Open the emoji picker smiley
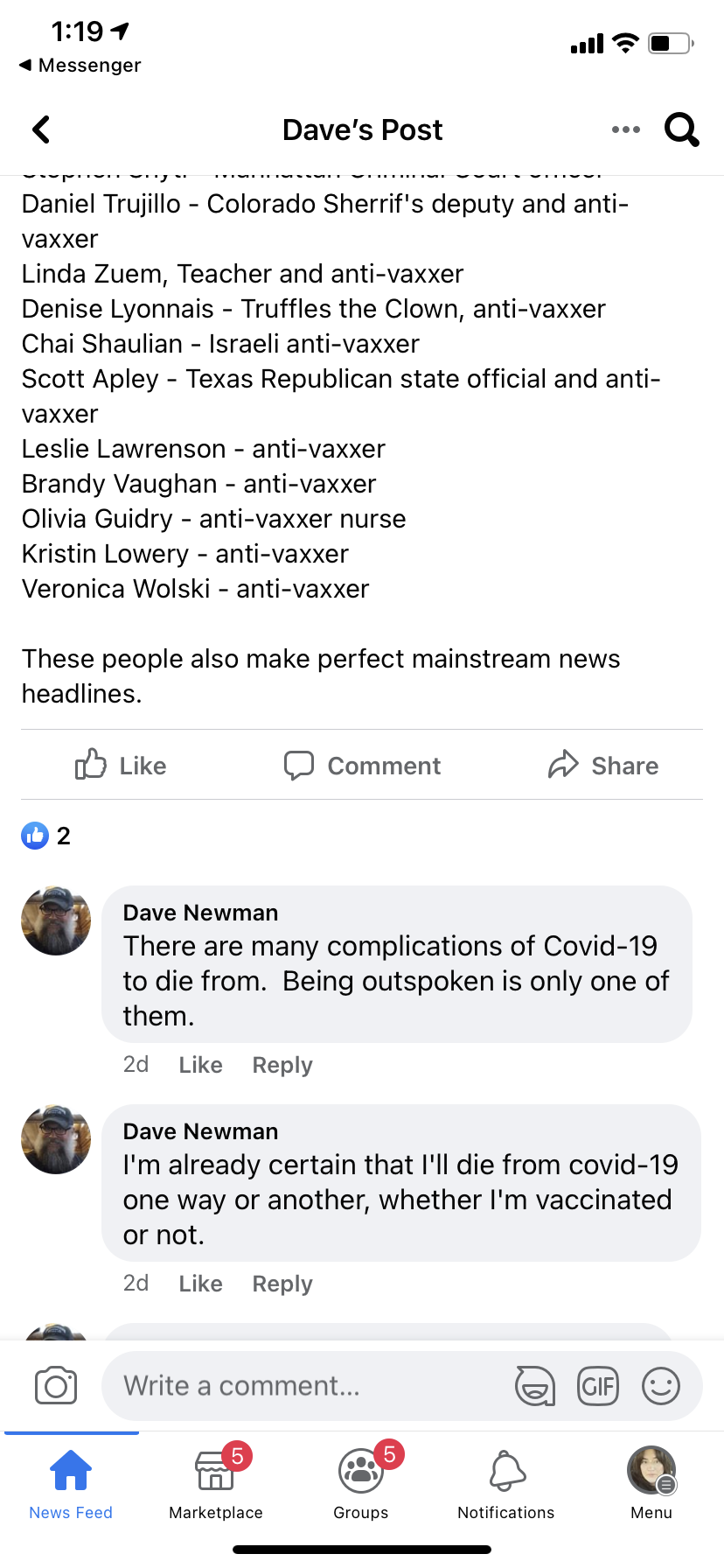Viewport: 724px width, 1568px height. point(660,1386)
